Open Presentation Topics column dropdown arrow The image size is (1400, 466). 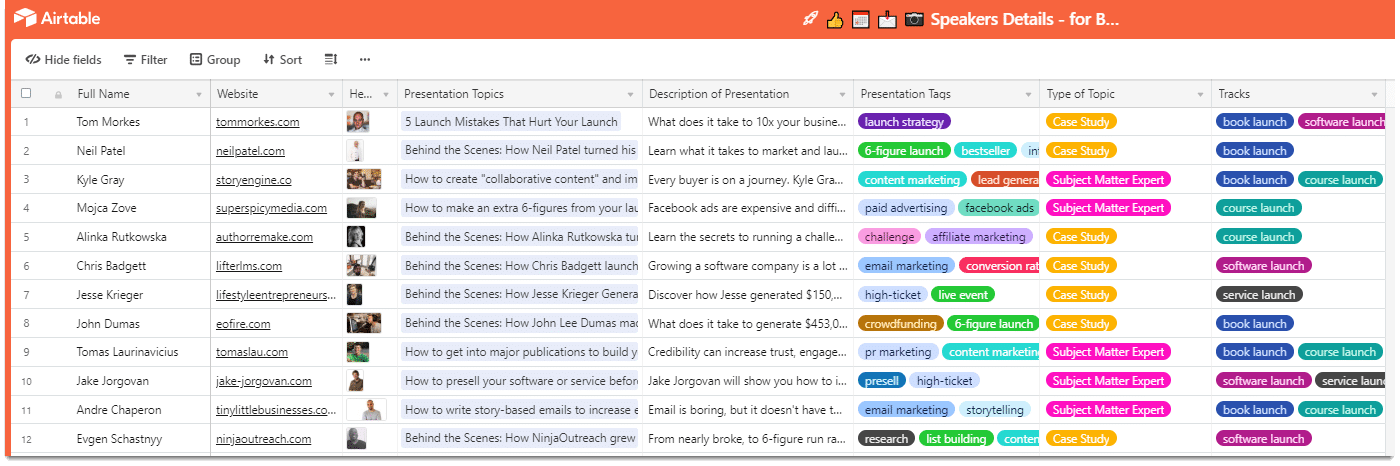coord(630,95)
